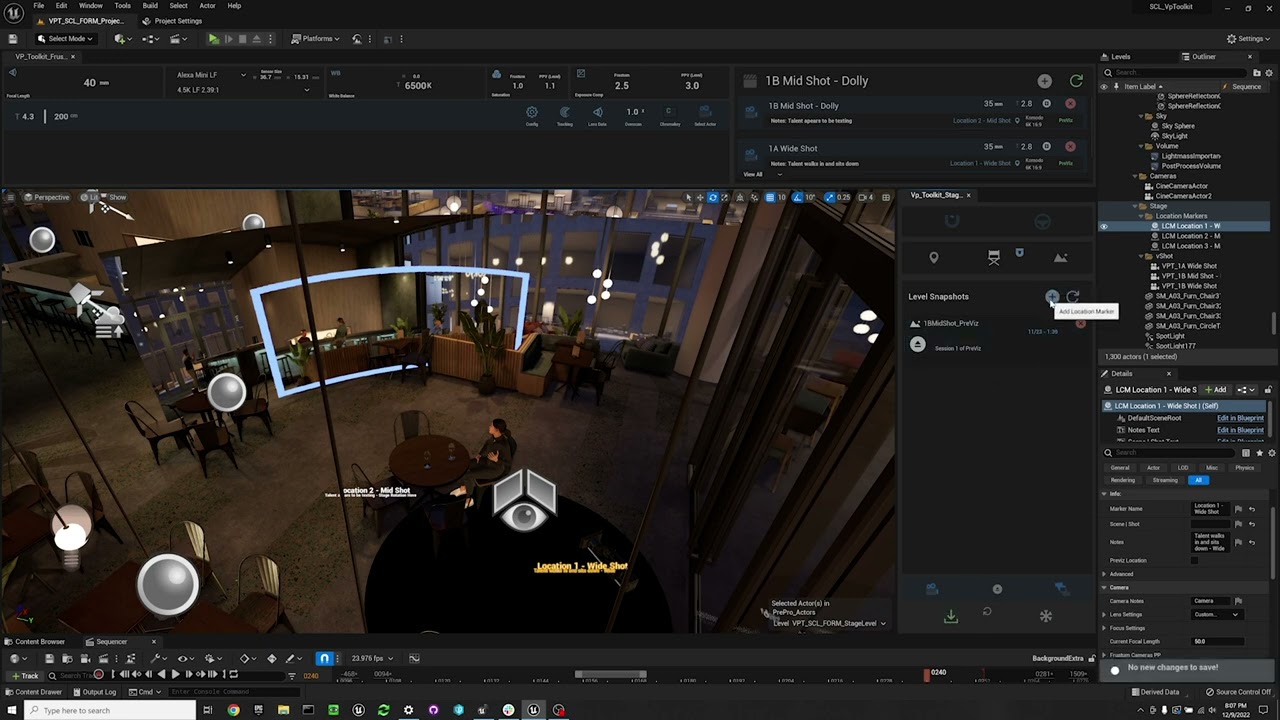The image size is (1280, 720).
Task: Click the steering wheel icon in stage panel
Action: tap(1043, 222)
